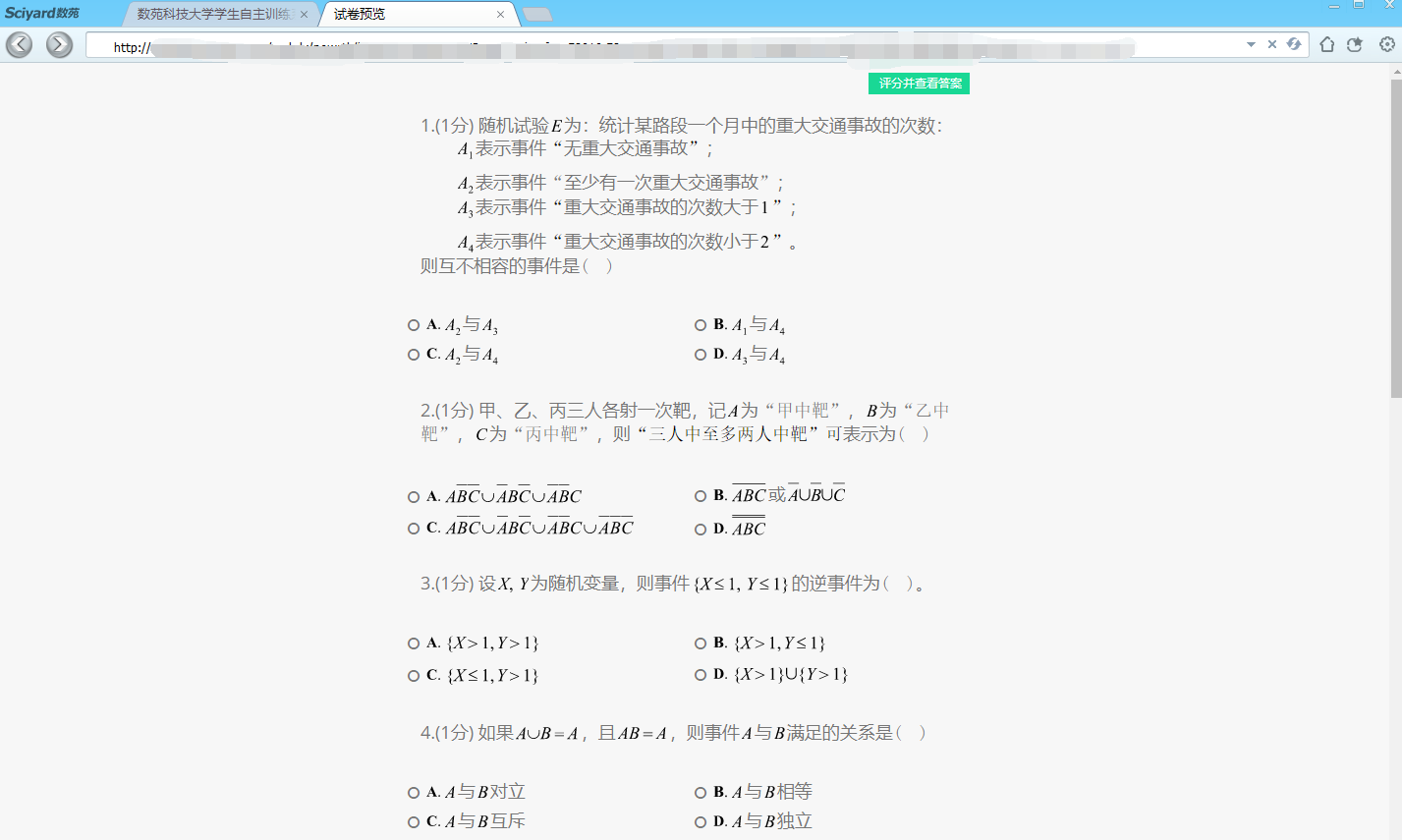The height and width of the screenshot is (840, 1402).
Task: Click the refresh icon in address bar
Action: (1294, 44)
